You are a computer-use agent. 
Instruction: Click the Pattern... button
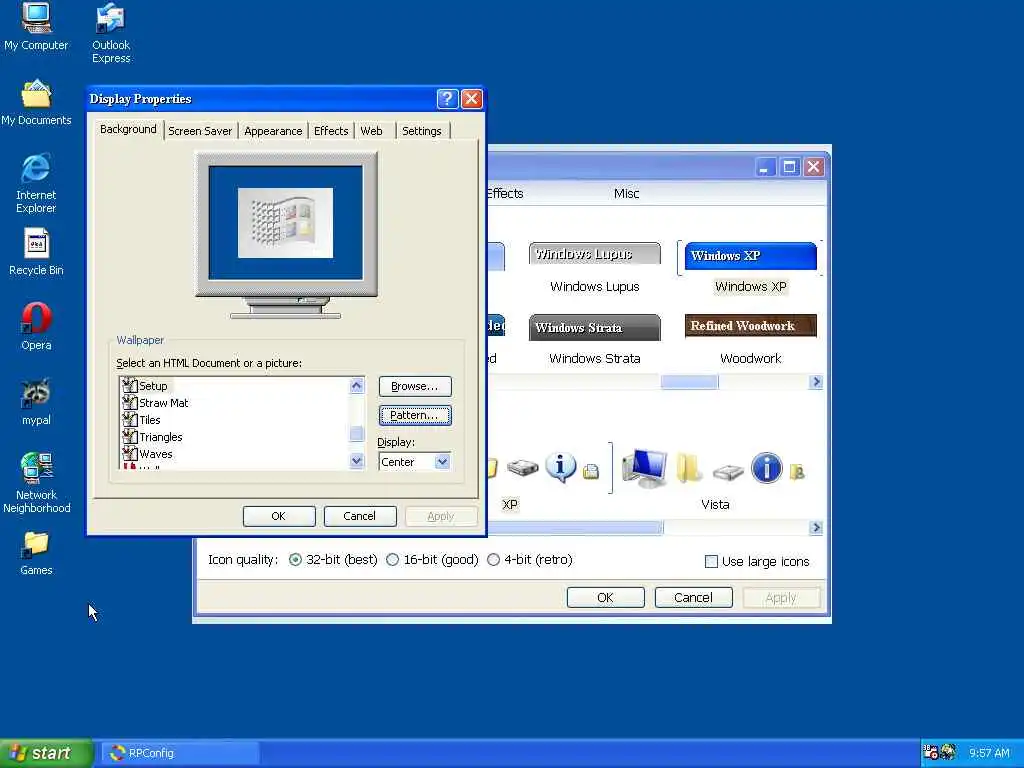tap(415, 415)
